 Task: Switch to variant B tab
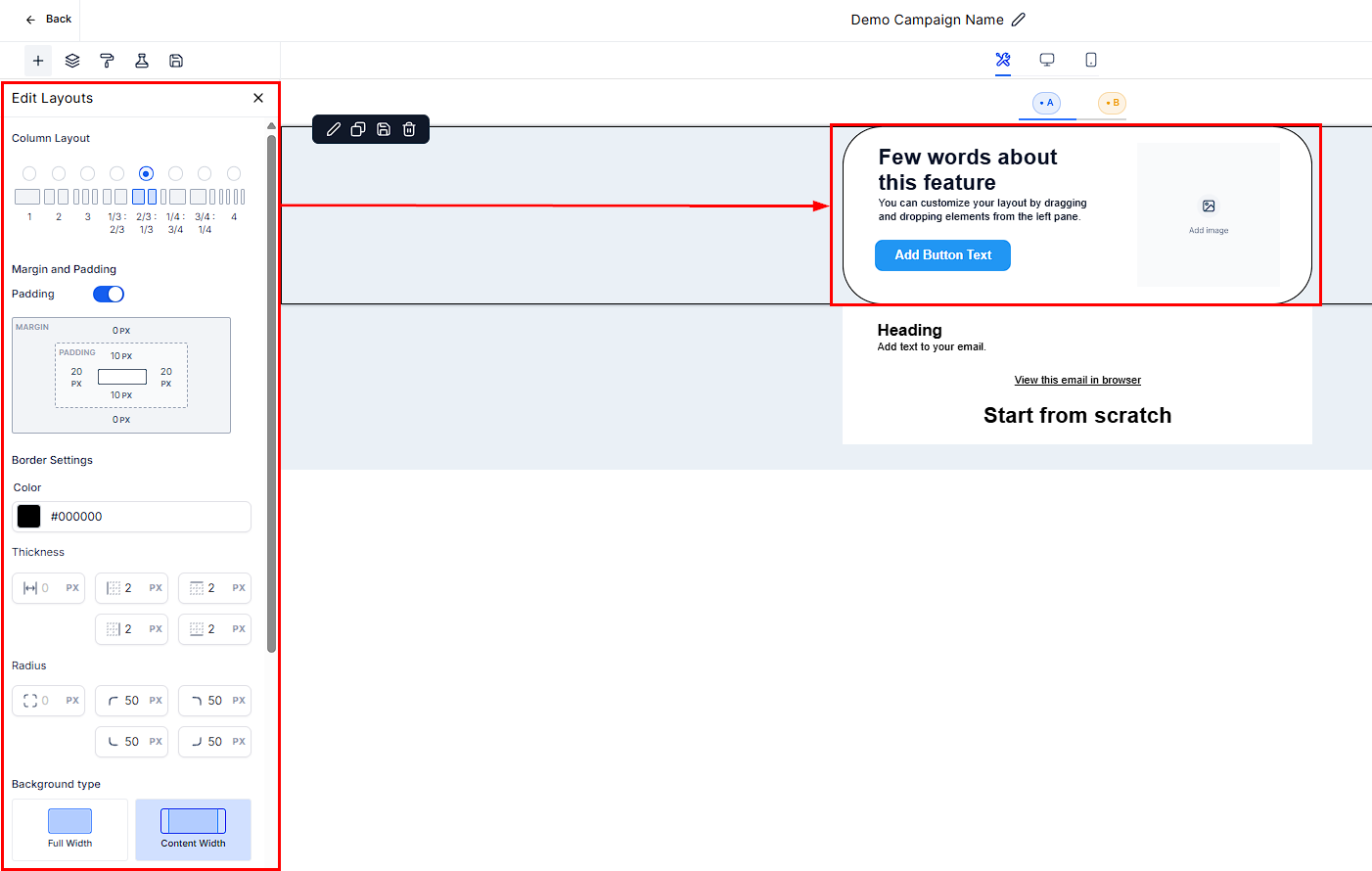1112,103
